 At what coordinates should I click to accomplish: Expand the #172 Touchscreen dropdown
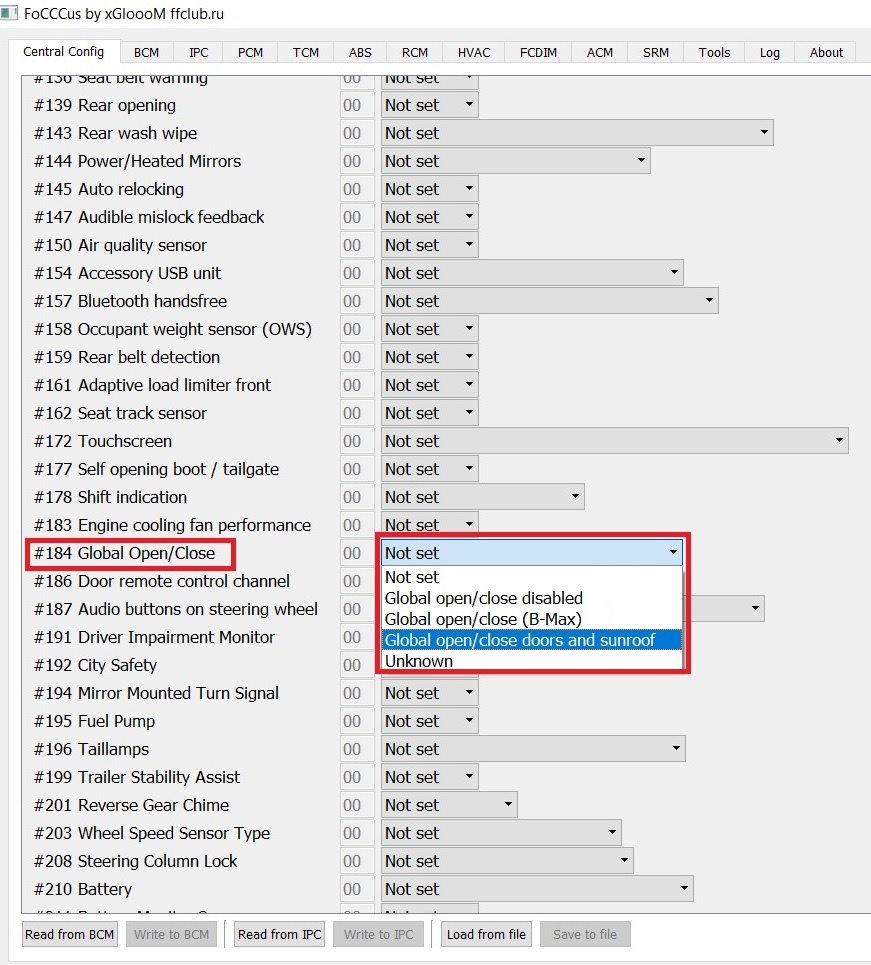(x=614, y=441)
